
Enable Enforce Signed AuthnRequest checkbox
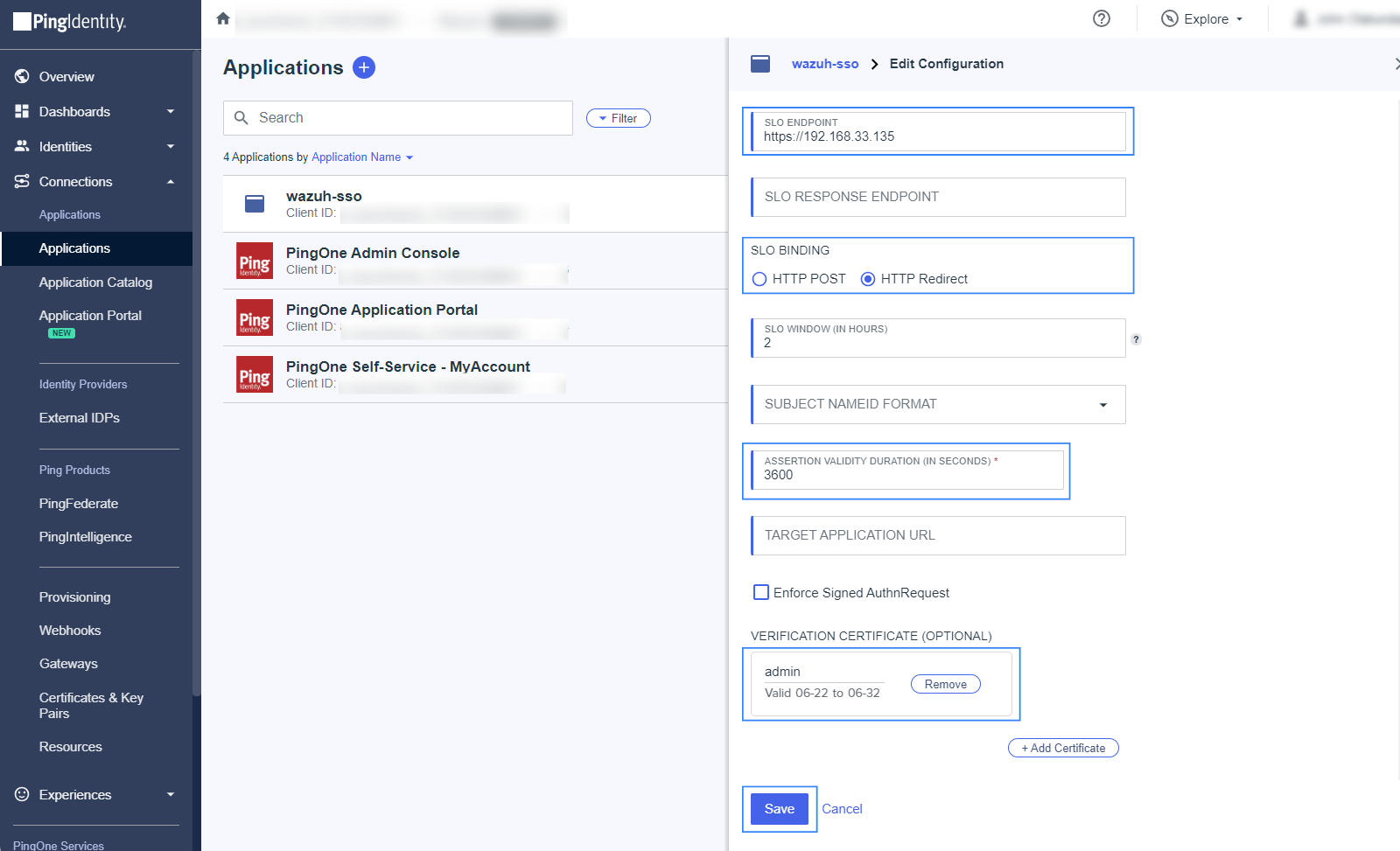click(x=761, y=592)
